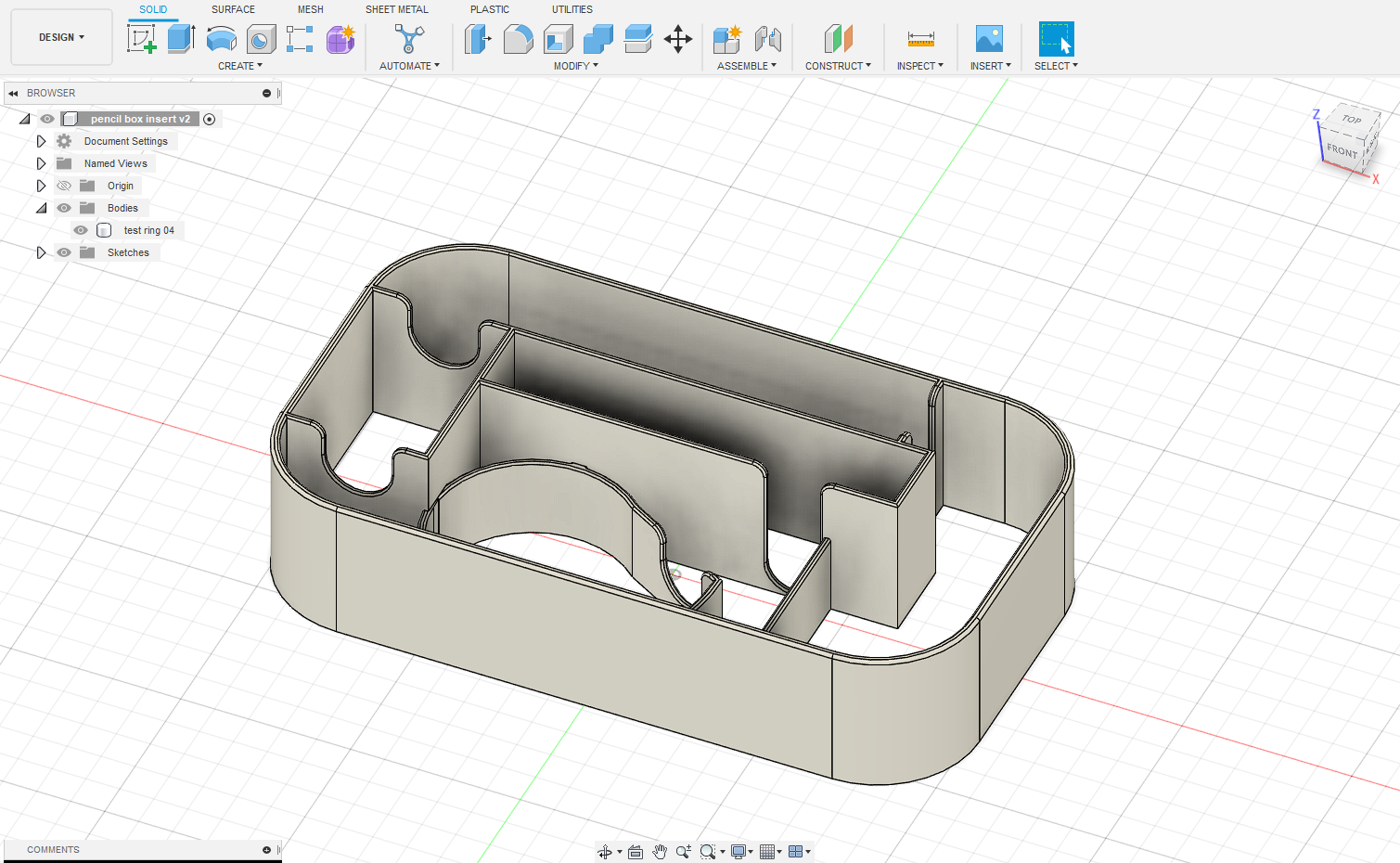Screen dimensions: 1400x863
Task: Activate the Pan tool in navigation bar
Action: [660, 851]
